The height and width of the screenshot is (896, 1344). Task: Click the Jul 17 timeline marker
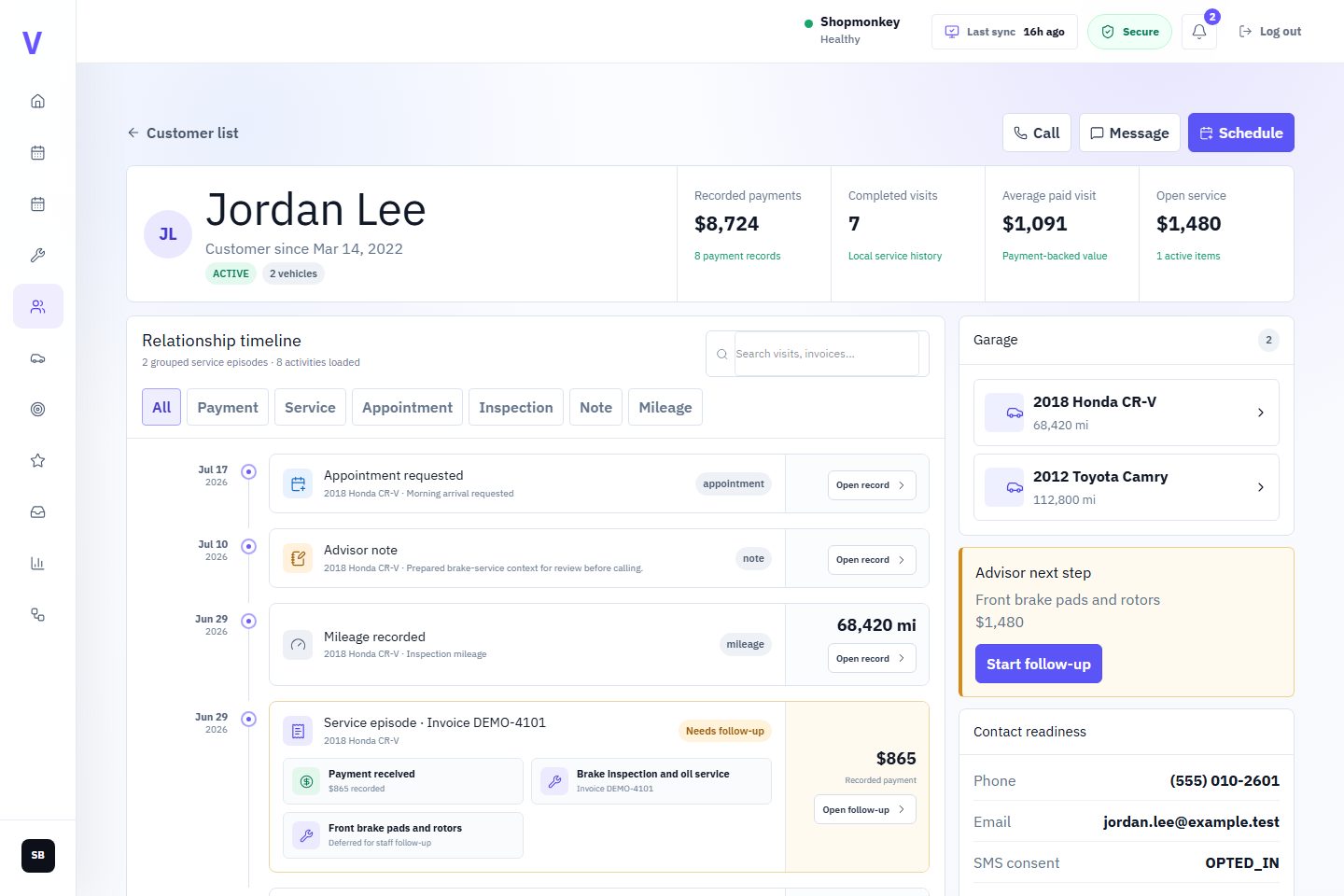click(248, 471)
